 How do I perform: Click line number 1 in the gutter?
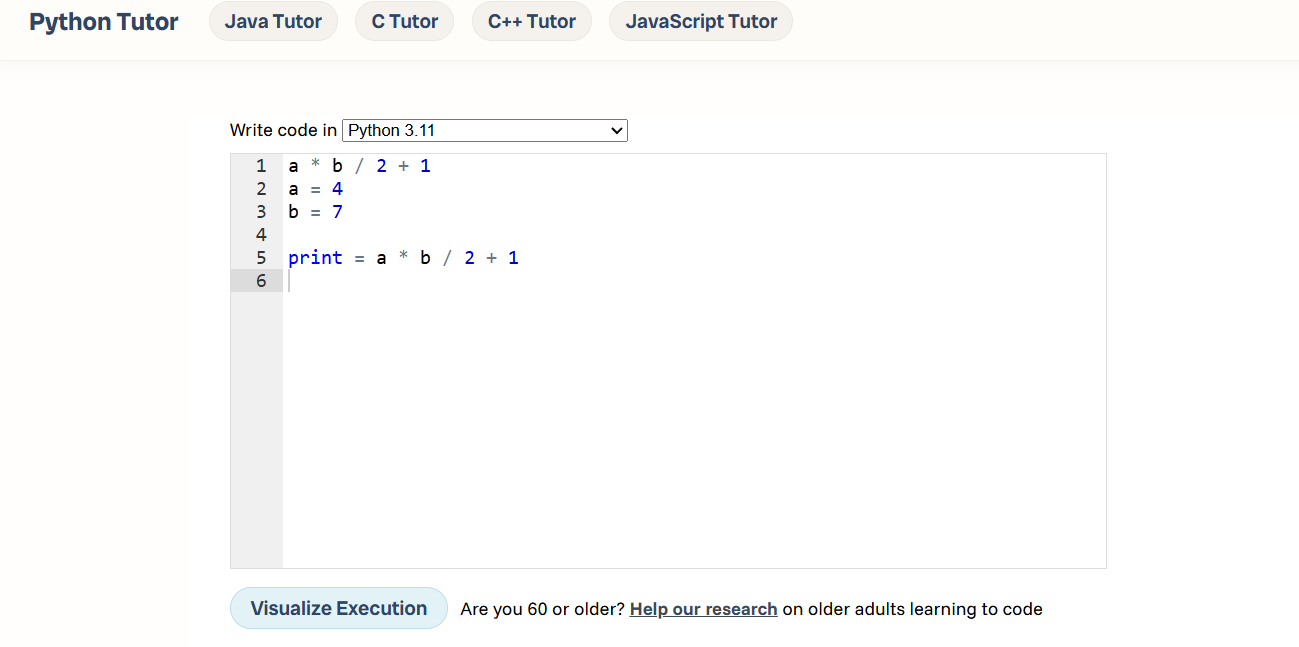[x=261, y=166]
